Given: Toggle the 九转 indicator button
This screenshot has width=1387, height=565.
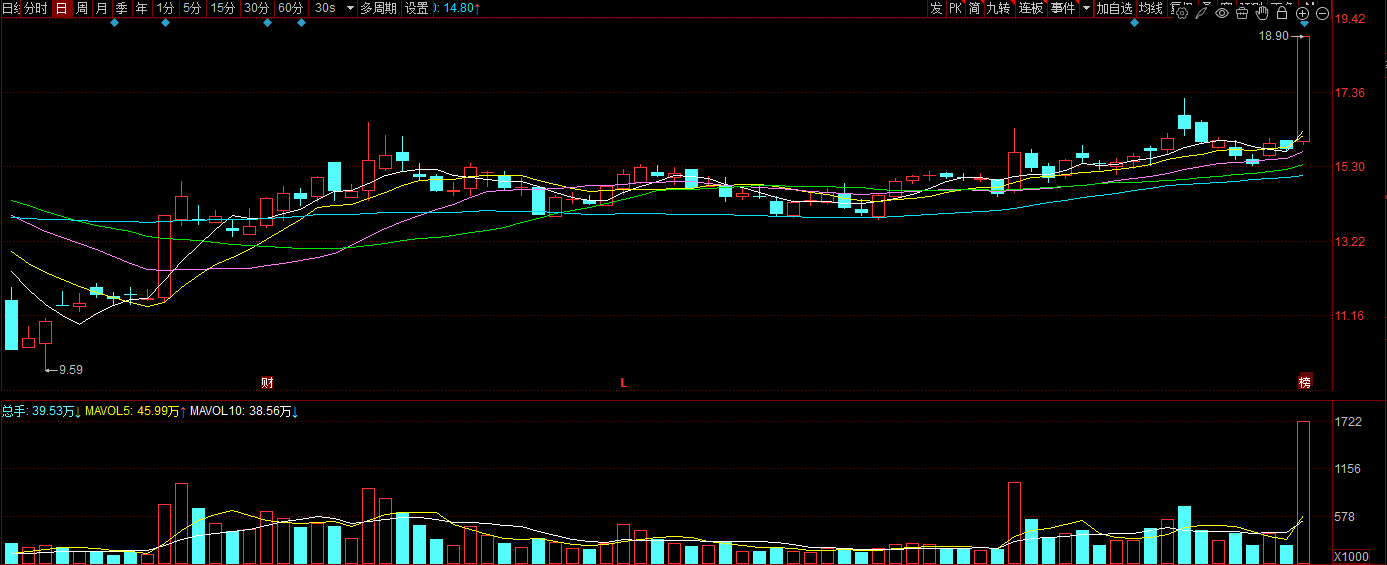Looking at the screenshot, I should click(998, 8).
